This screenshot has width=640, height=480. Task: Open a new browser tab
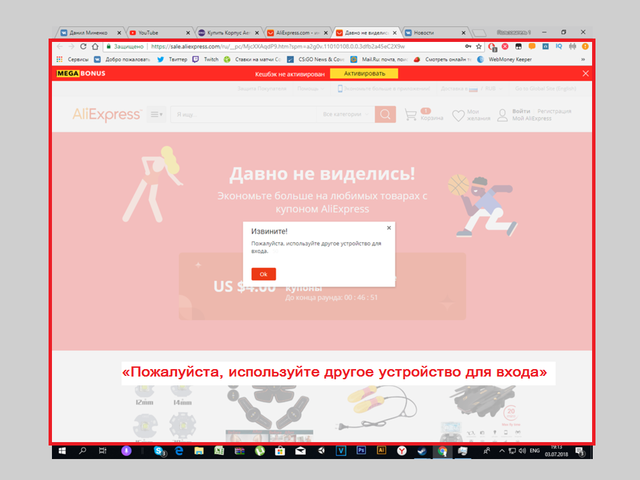click(479, 33)
